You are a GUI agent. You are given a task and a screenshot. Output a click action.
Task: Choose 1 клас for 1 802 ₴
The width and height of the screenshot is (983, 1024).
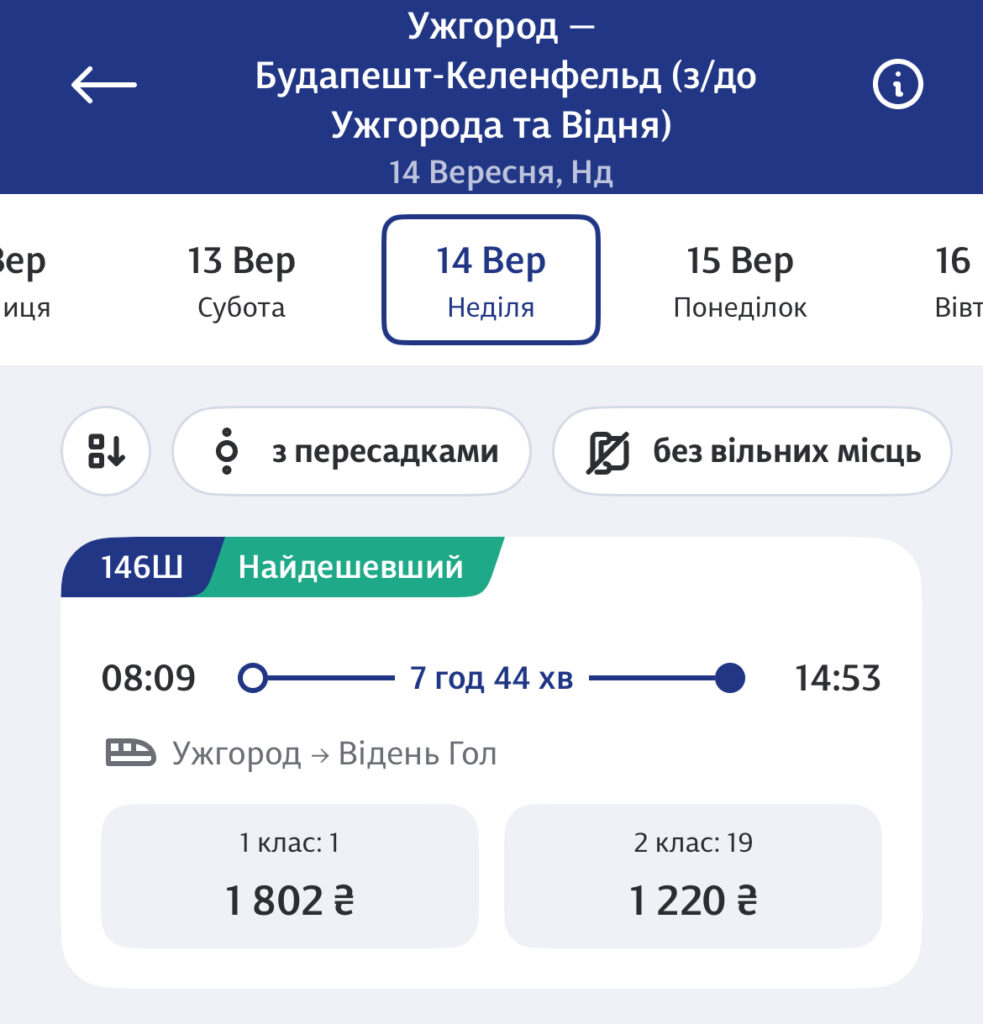[290, 876]
